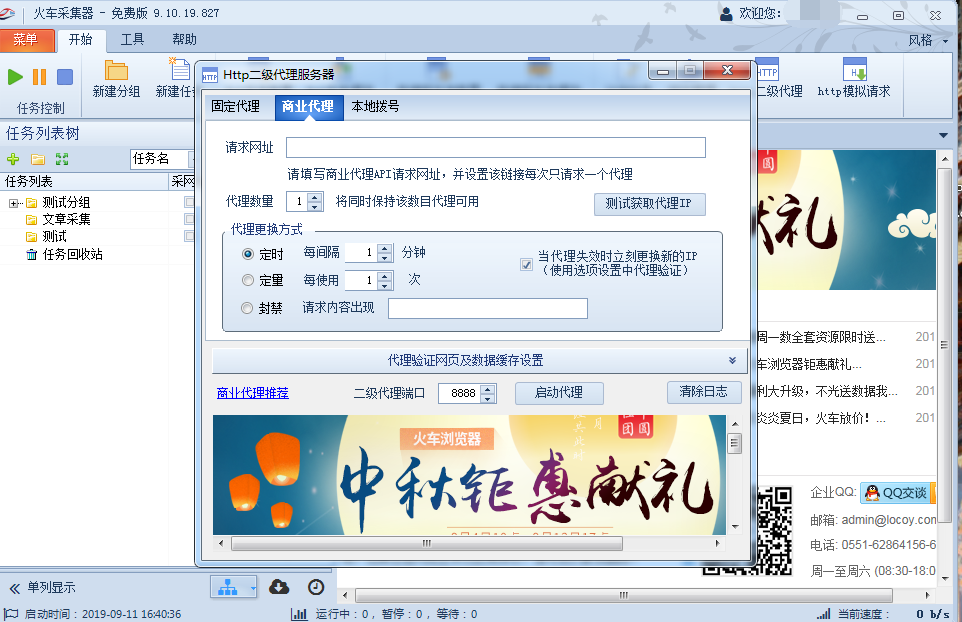Stop tasks with the blue square icon

[64, 76]
